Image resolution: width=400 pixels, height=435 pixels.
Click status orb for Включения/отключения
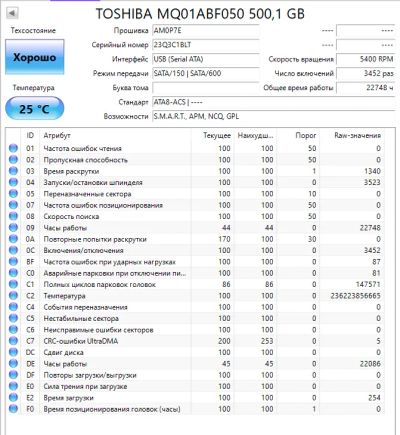click(x=13, y=250)
